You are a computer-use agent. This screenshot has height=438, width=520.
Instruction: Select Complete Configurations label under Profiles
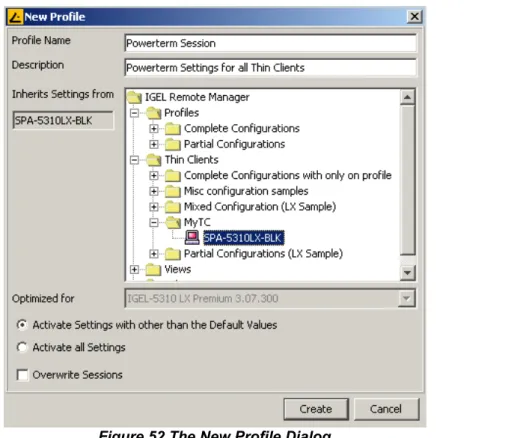click(242, 129)
